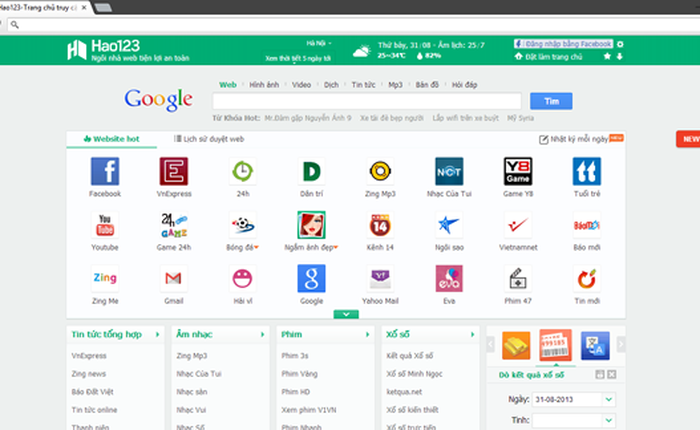Open the lottery ticket widget icon
The height and width of the screenshot is (430, 700).
554,345
